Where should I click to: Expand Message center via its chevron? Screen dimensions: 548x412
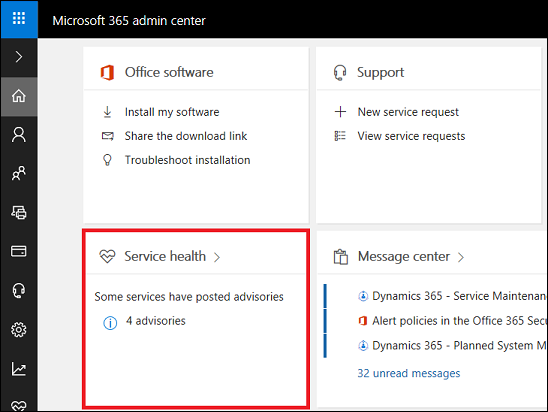461,258
